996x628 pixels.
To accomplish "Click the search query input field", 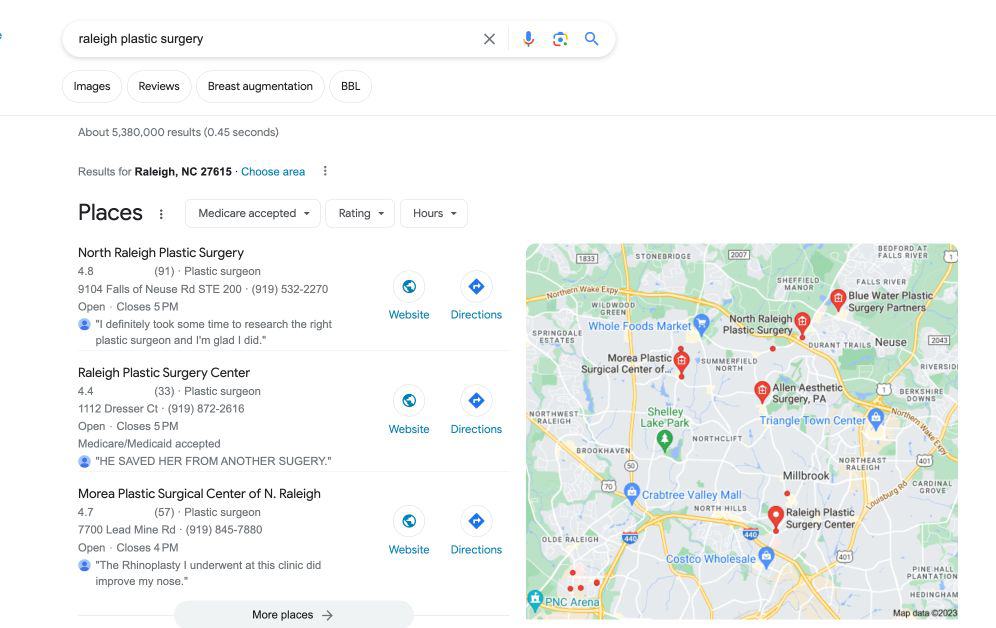I will [273, 39].
